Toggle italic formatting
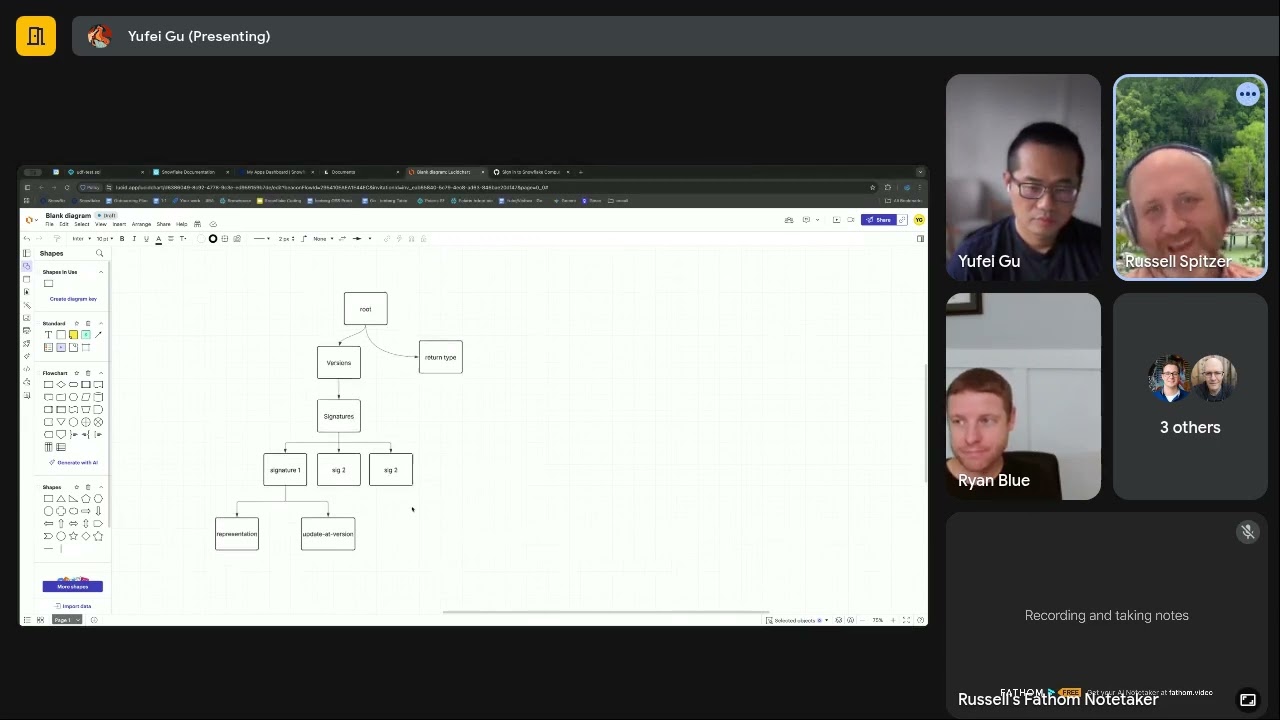This screenshot has width=1280, height=720. [134, 239]
